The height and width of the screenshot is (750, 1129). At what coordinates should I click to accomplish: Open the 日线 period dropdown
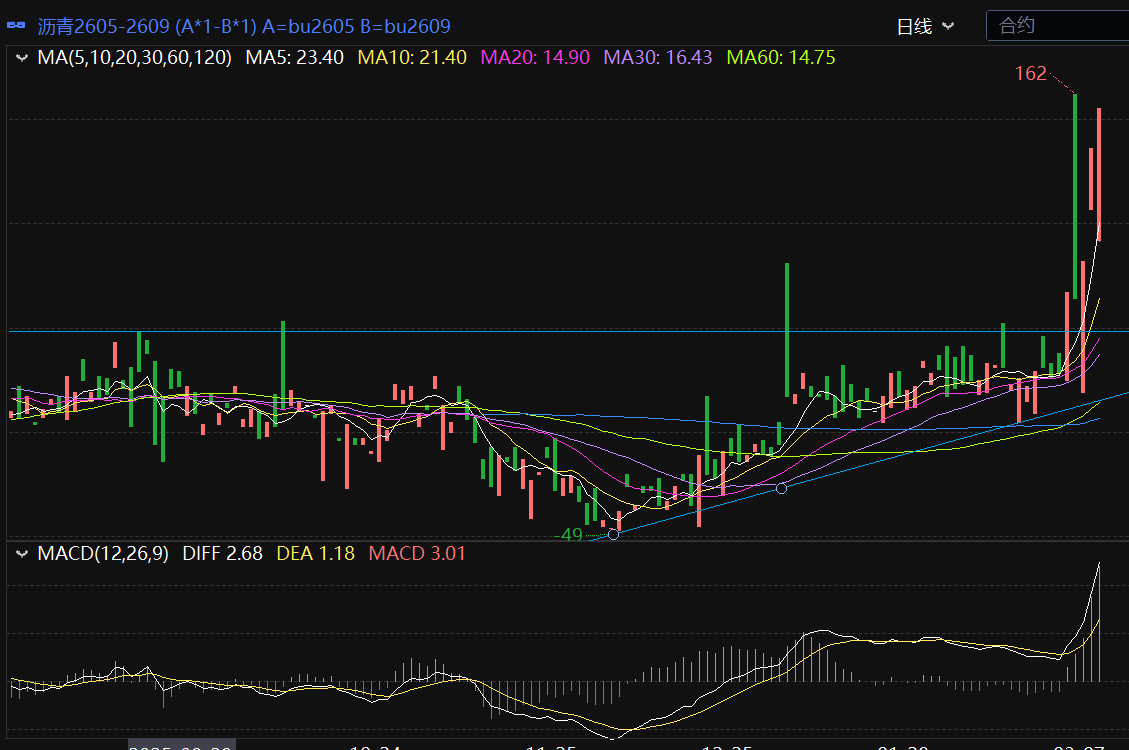pyautogui.click(x=925, y=26)
